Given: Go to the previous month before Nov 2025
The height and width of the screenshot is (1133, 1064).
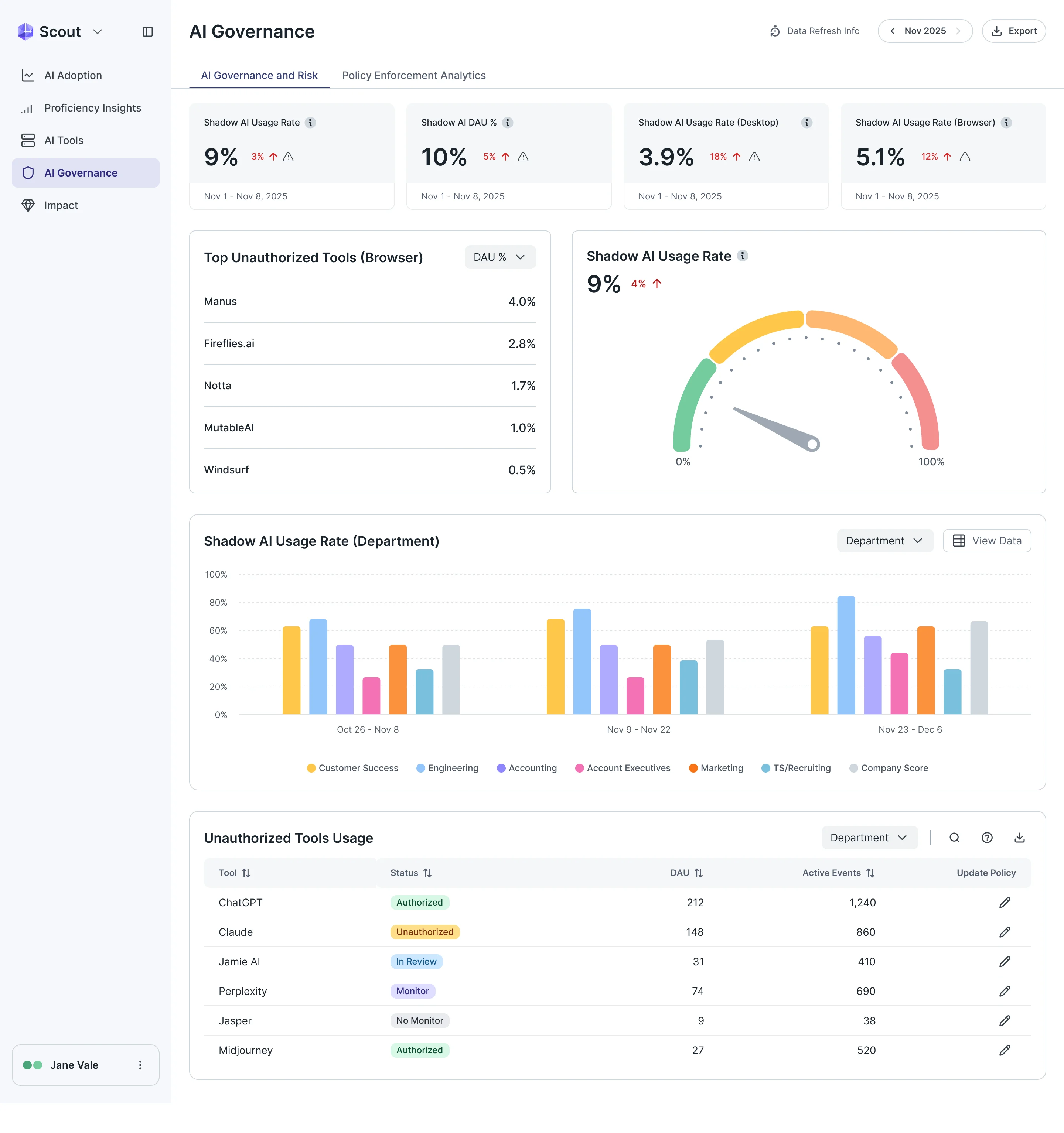Looking at the screenshot, I should (892, 31).
